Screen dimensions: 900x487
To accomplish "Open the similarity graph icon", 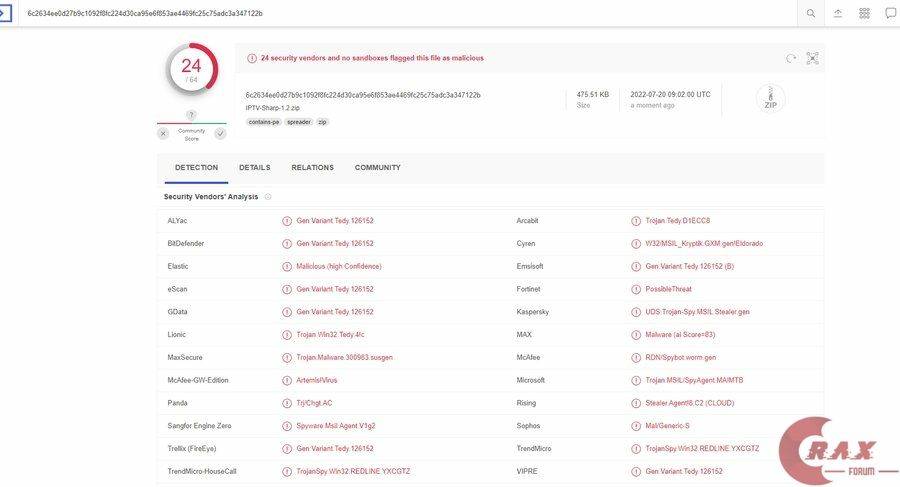I will tap(812, 58).
